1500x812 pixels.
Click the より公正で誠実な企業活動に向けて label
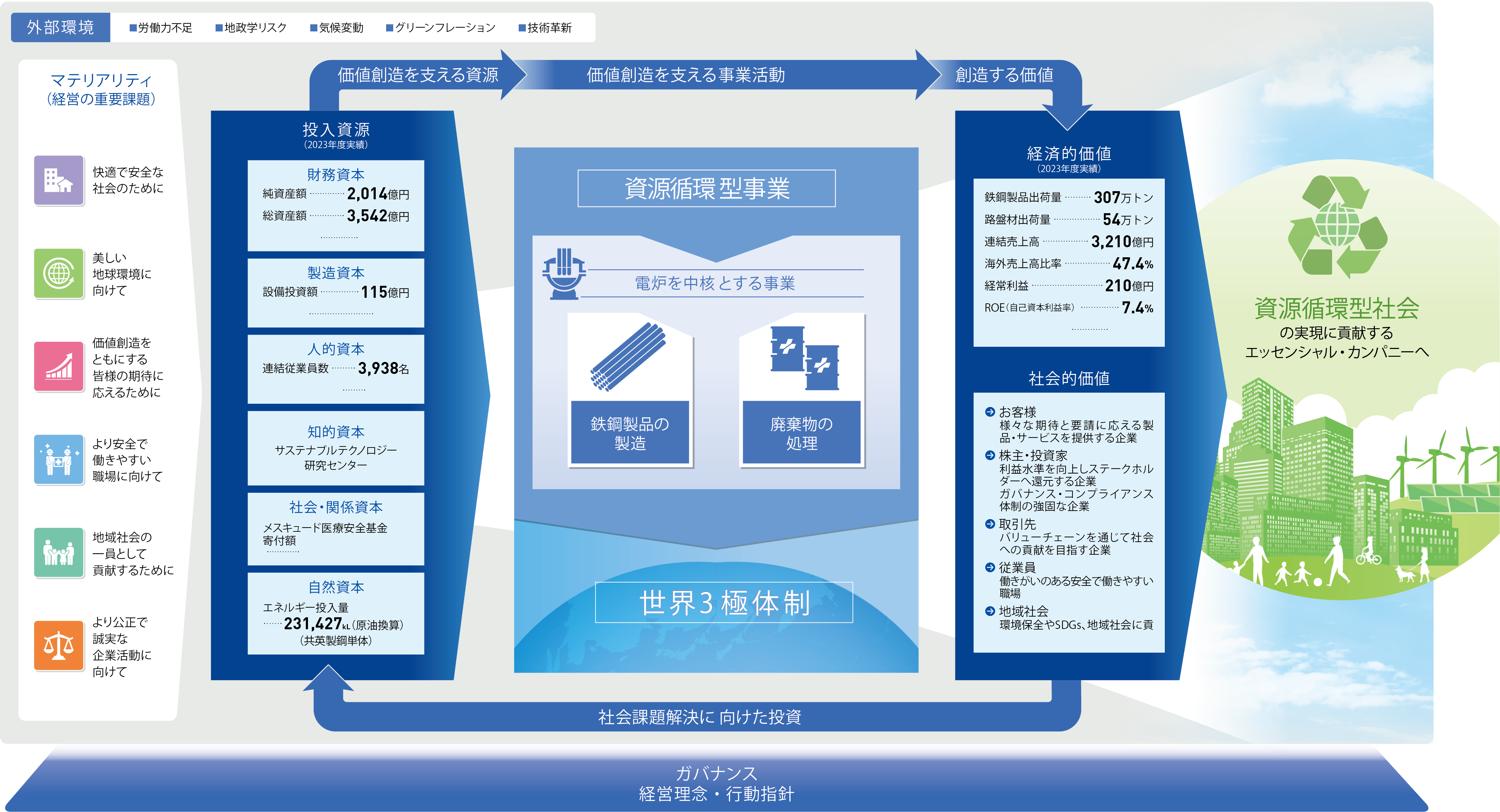tap(122, 647)
